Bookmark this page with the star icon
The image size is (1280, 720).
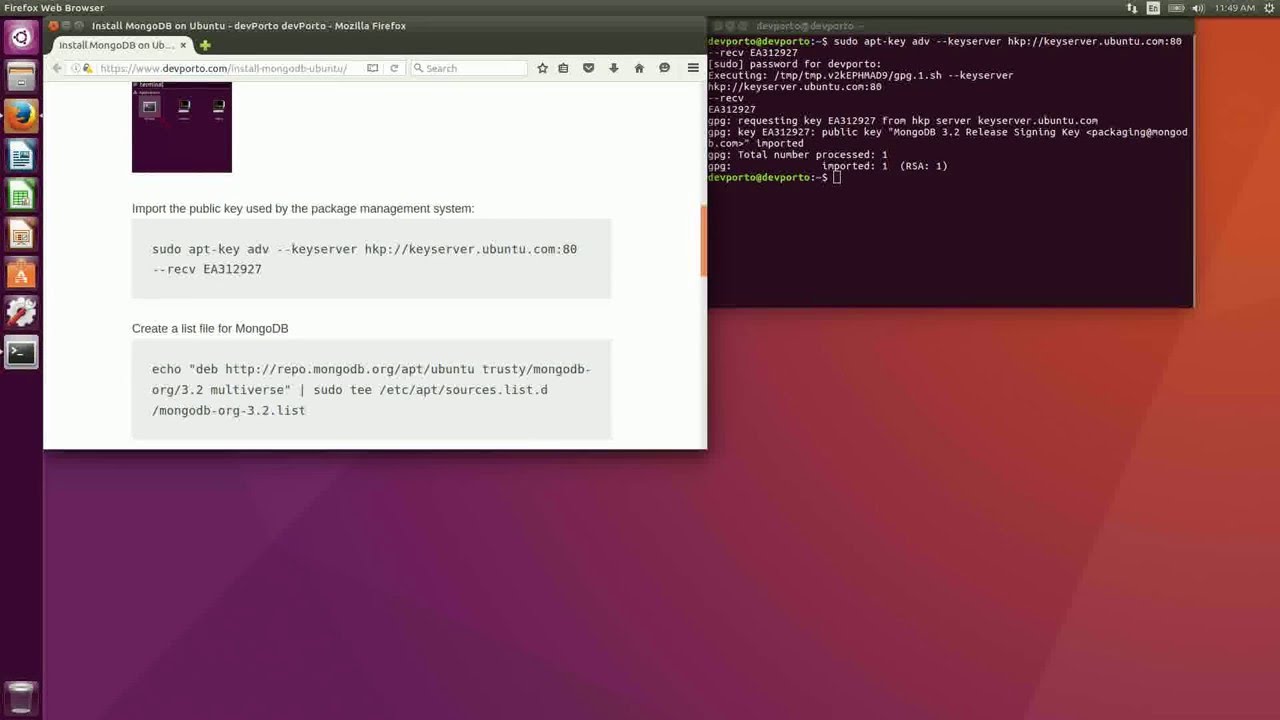[542, 68]
